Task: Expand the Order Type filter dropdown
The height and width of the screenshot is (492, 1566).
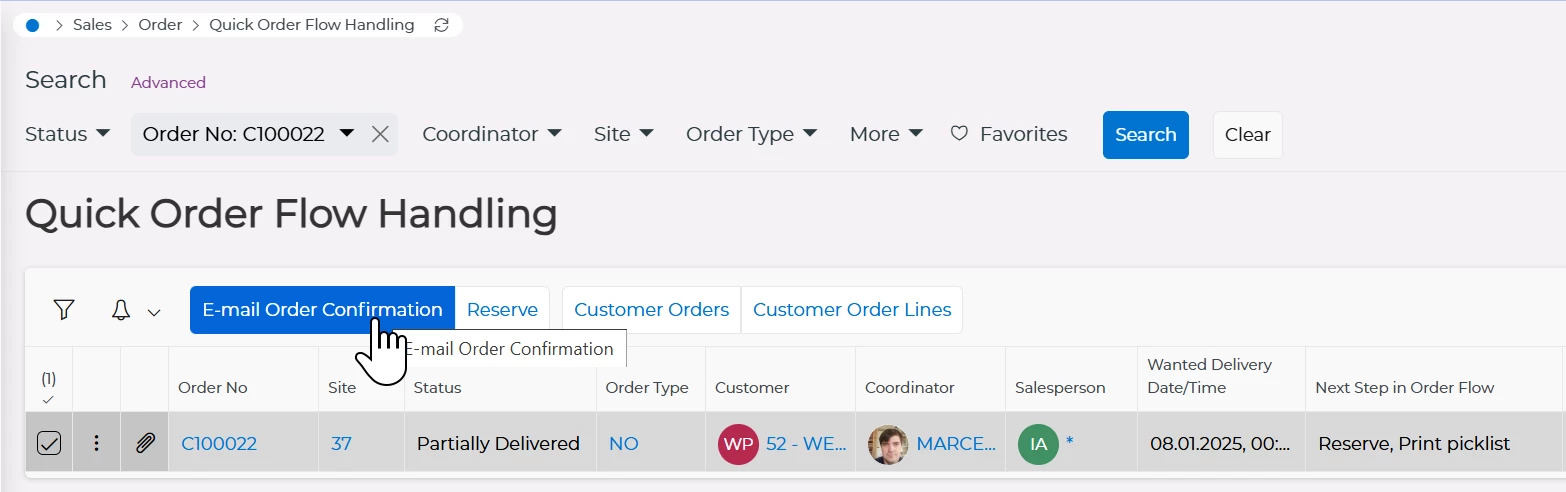Action: 751,134
